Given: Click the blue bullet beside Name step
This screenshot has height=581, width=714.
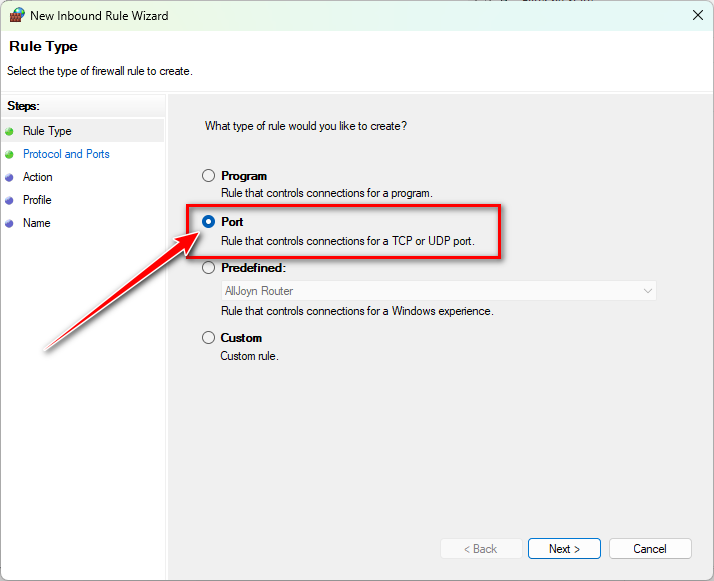Looking at the screenshot, I should [x=9, y=223].
